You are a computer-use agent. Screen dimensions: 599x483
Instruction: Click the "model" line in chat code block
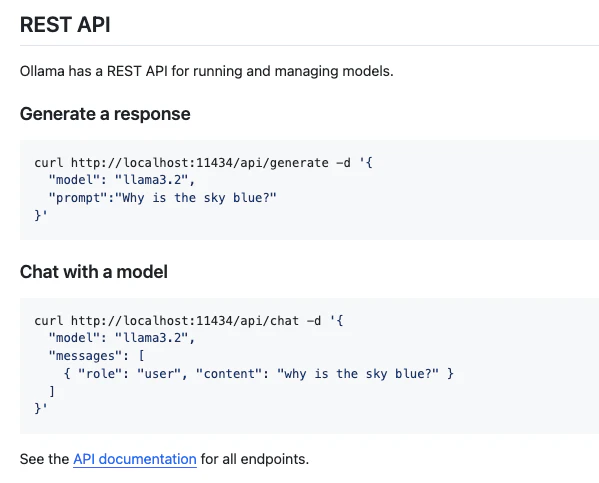point(122,338)
